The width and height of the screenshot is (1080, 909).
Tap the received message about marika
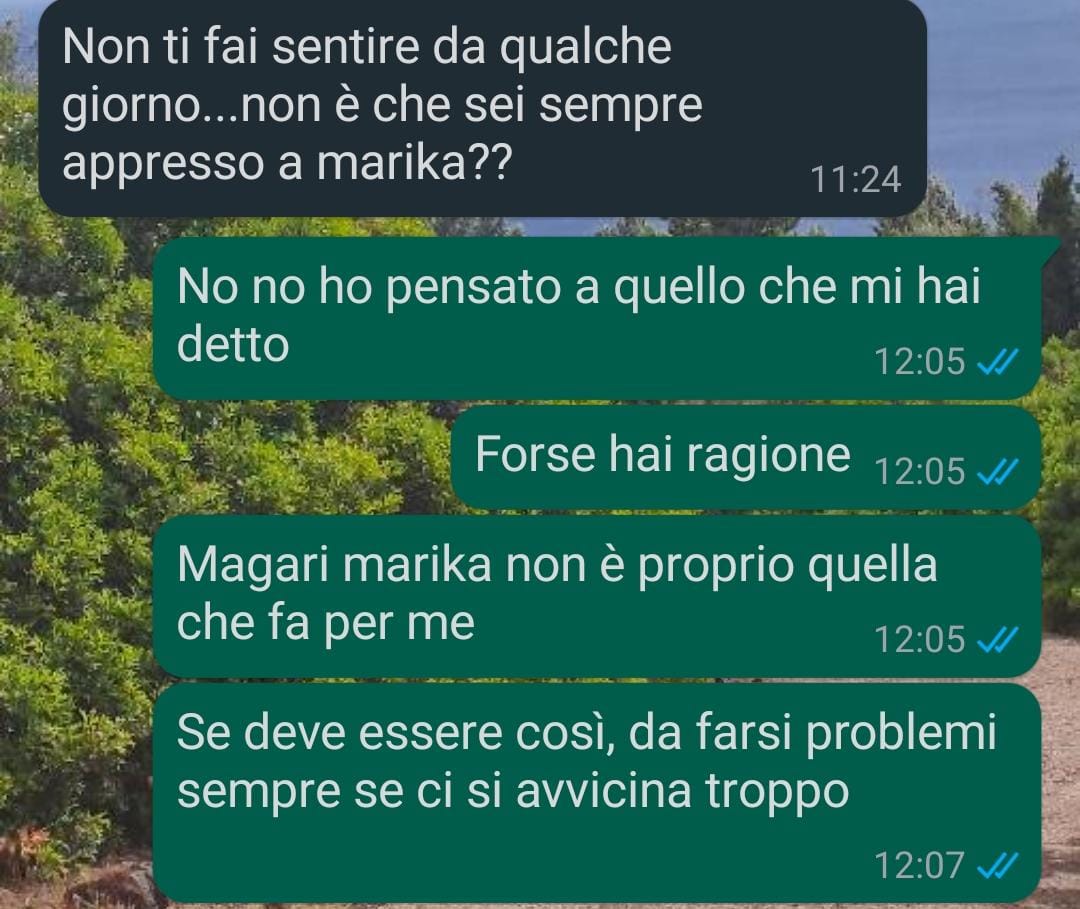[x=482, y=107]
